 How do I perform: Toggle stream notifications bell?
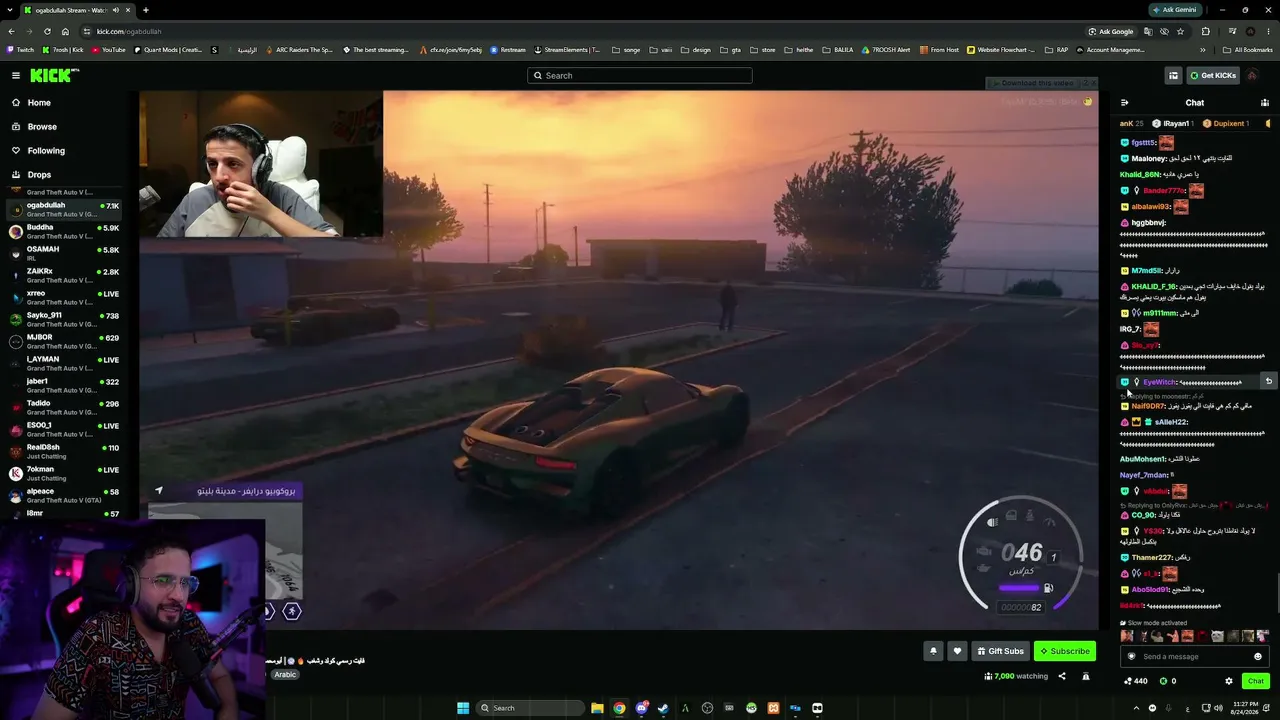(933, 651)
